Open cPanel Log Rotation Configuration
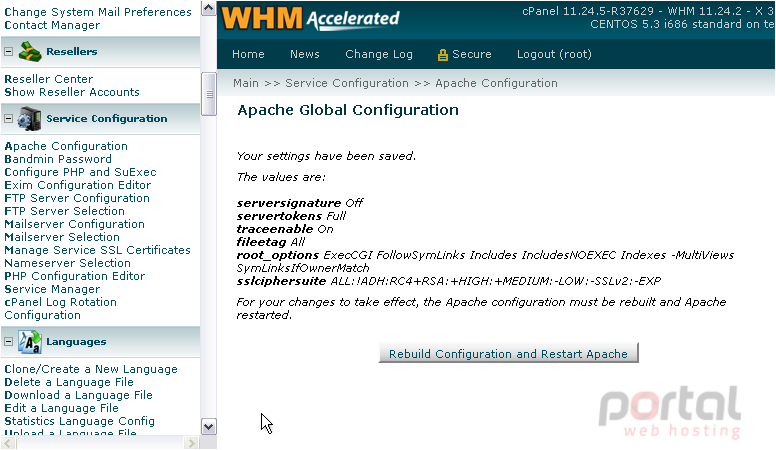Viewport: 776px width, 450px height. (x=60, y=308)
